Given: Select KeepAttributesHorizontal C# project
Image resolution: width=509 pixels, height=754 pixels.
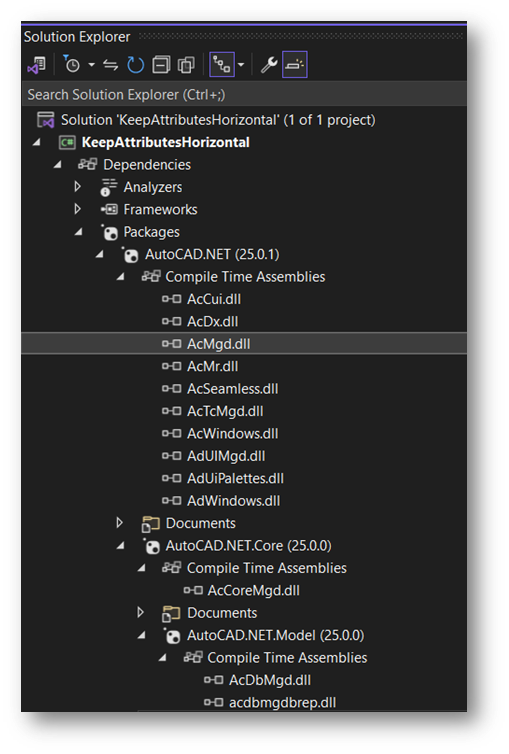Looking at the screenshot, I should [x=165, y=142].
